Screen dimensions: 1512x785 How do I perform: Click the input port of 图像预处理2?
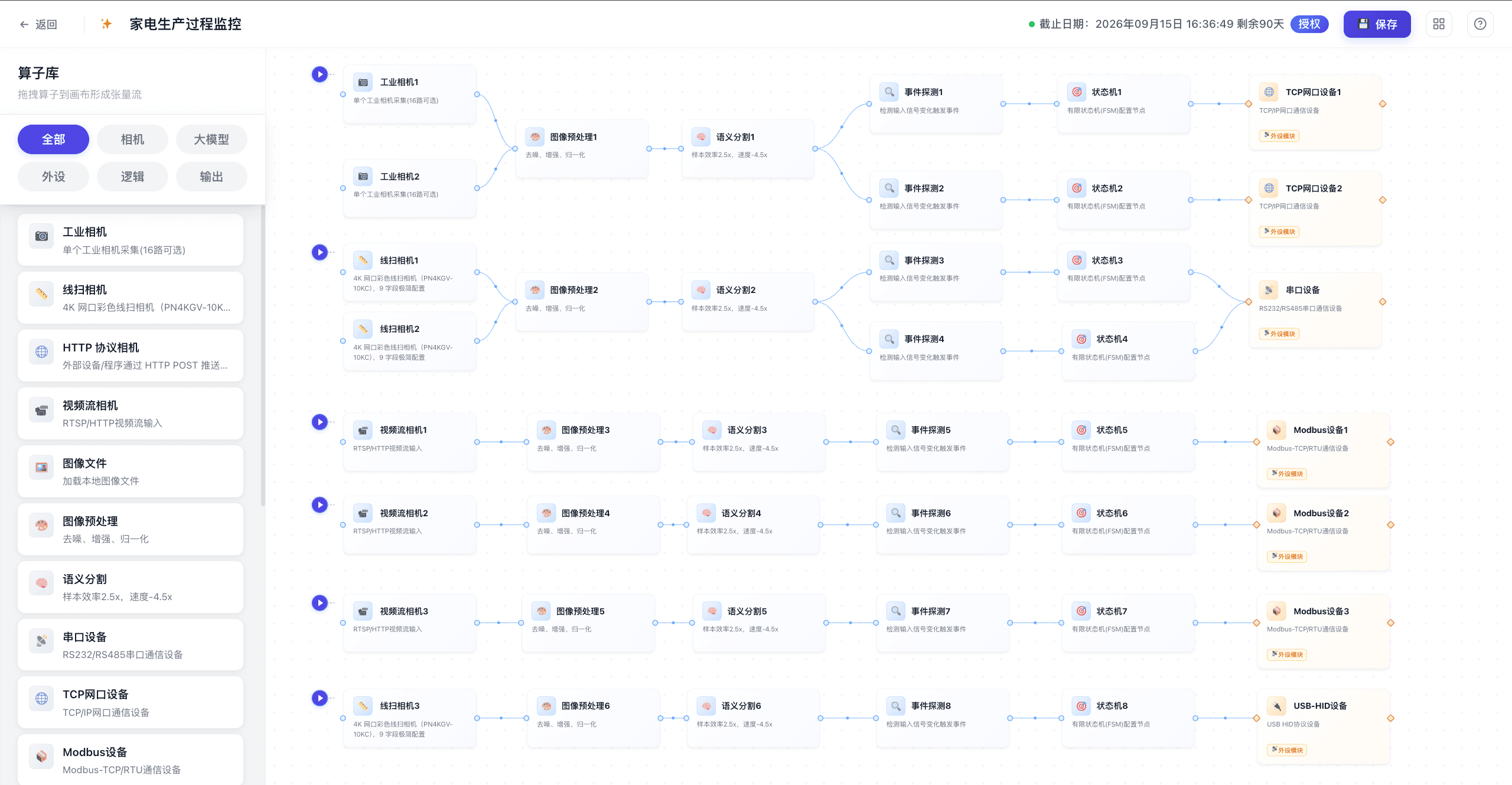(x=515, y=302)
